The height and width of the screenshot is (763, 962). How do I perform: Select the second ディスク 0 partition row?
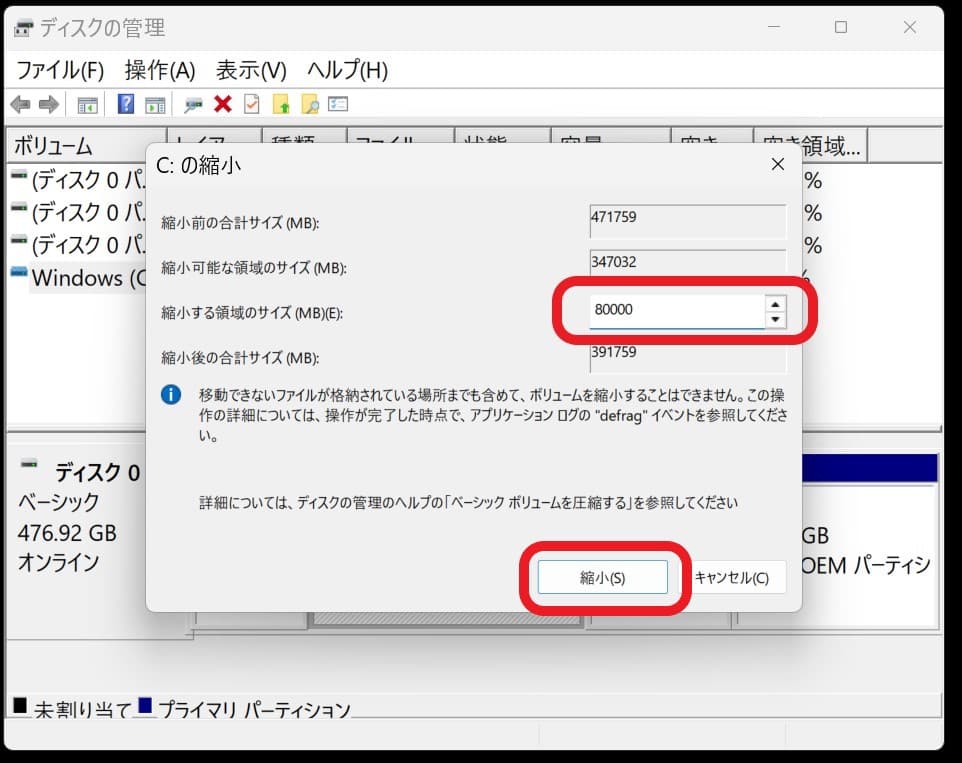[x=79, y=212]
